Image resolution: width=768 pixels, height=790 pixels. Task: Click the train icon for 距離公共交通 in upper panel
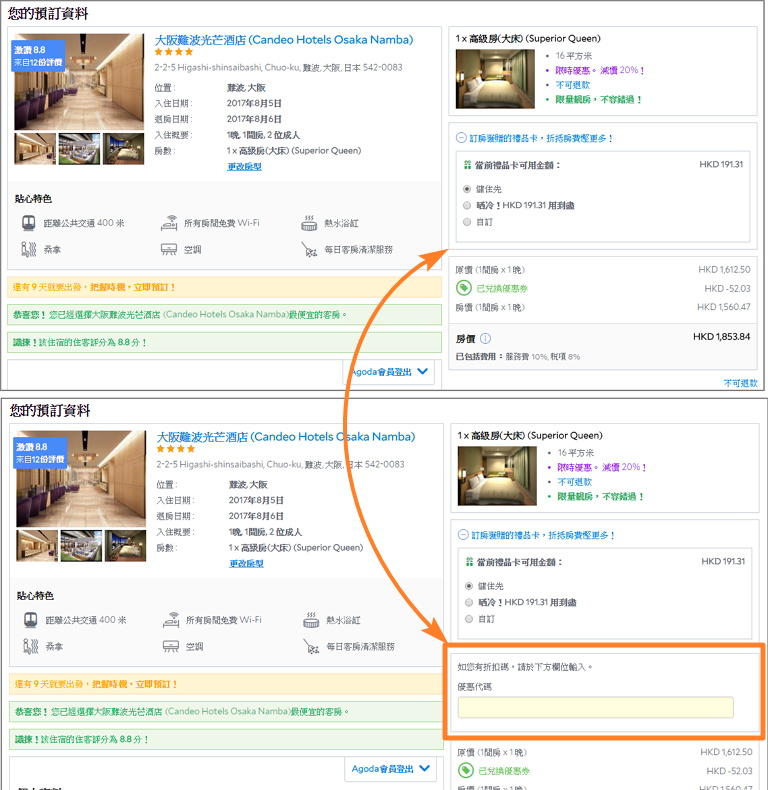[28, 224]
